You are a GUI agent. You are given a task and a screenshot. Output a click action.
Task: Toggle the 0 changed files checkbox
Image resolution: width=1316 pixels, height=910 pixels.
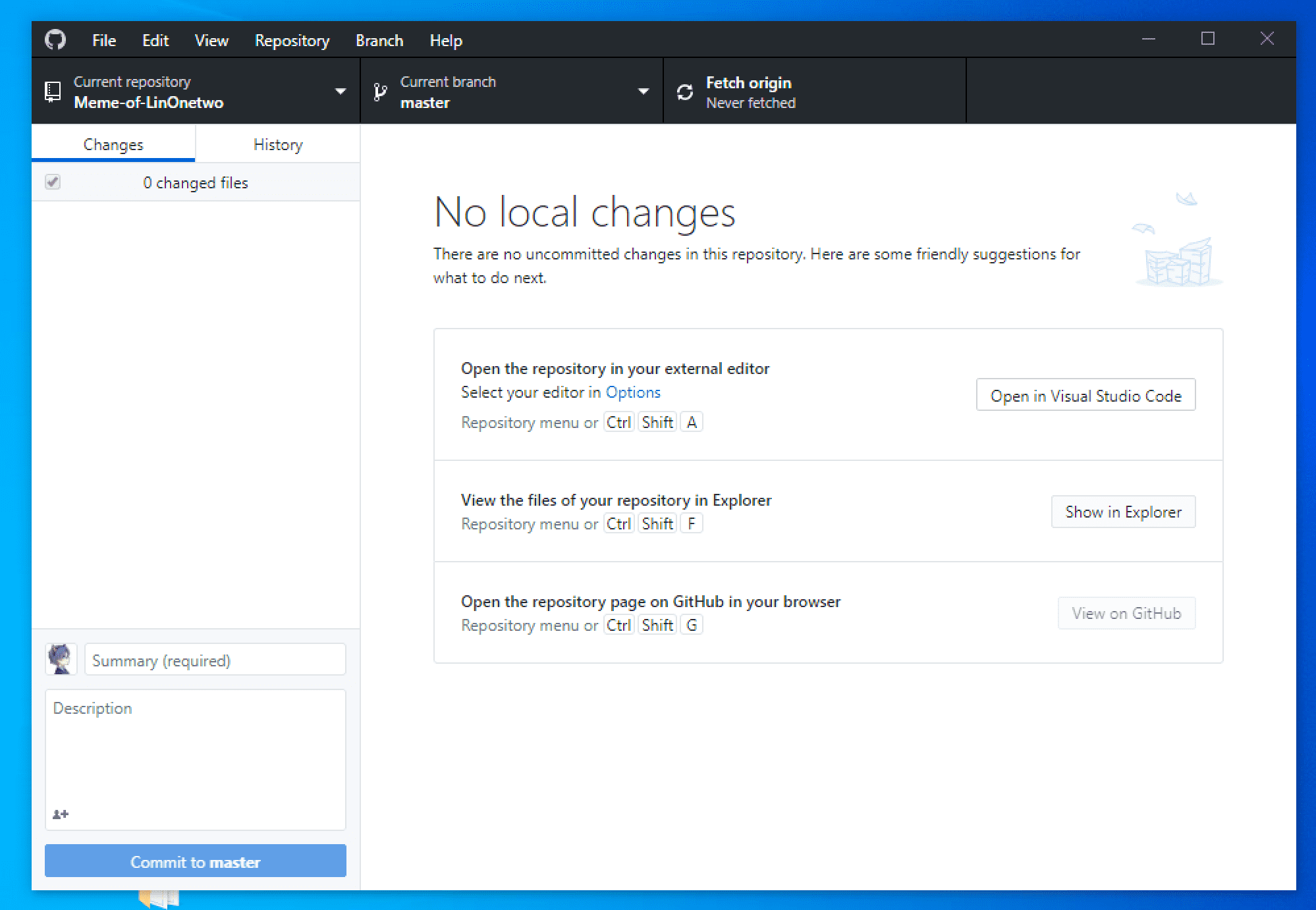53,182
